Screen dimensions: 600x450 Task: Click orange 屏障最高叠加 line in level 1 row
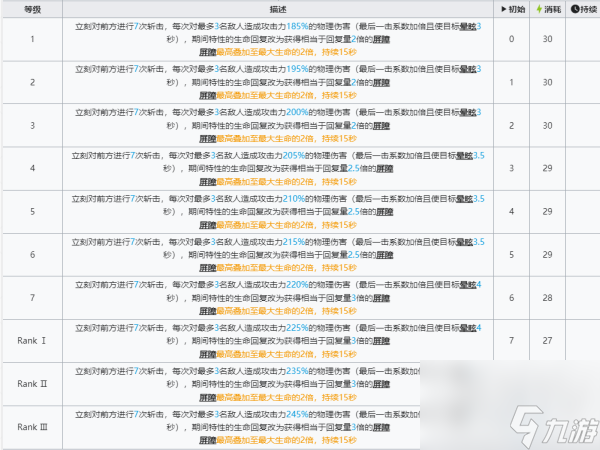[x=278, y=52]
